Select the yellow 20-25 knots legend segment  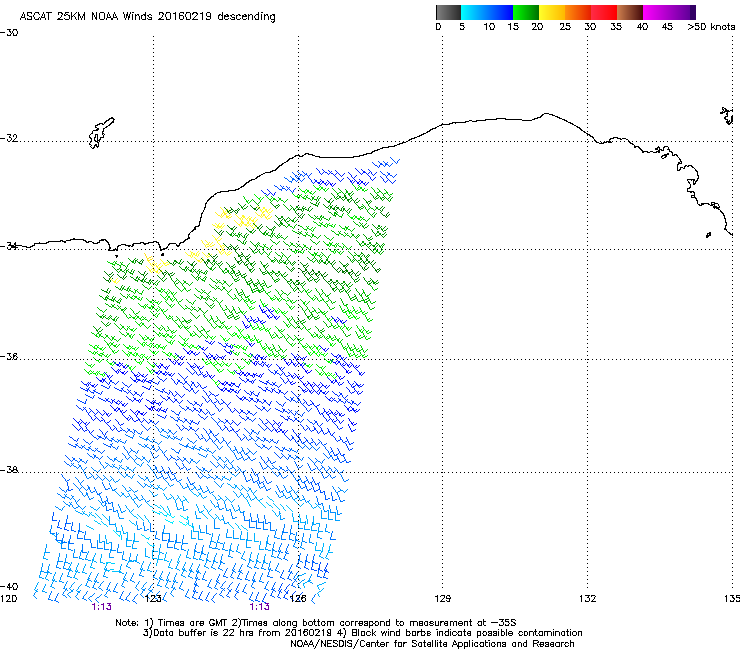point(552,12)
